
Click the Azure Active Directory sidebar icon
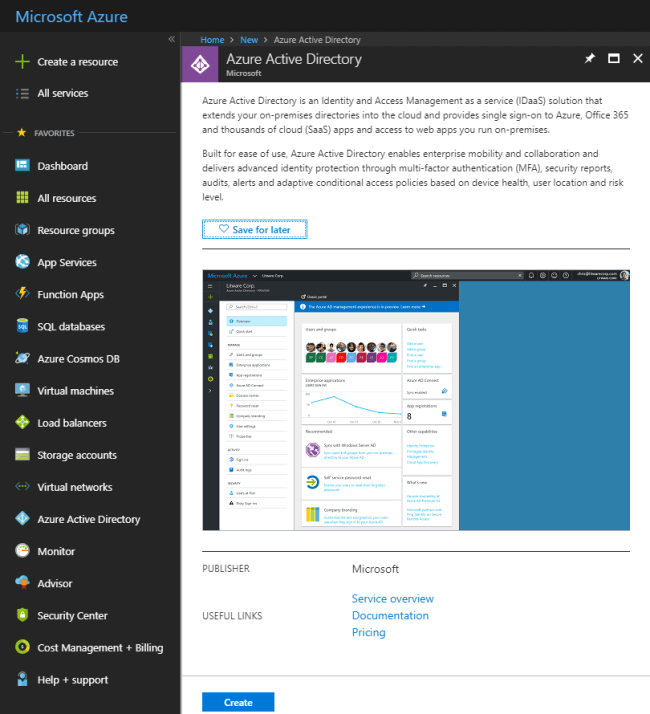pos(22,519)
